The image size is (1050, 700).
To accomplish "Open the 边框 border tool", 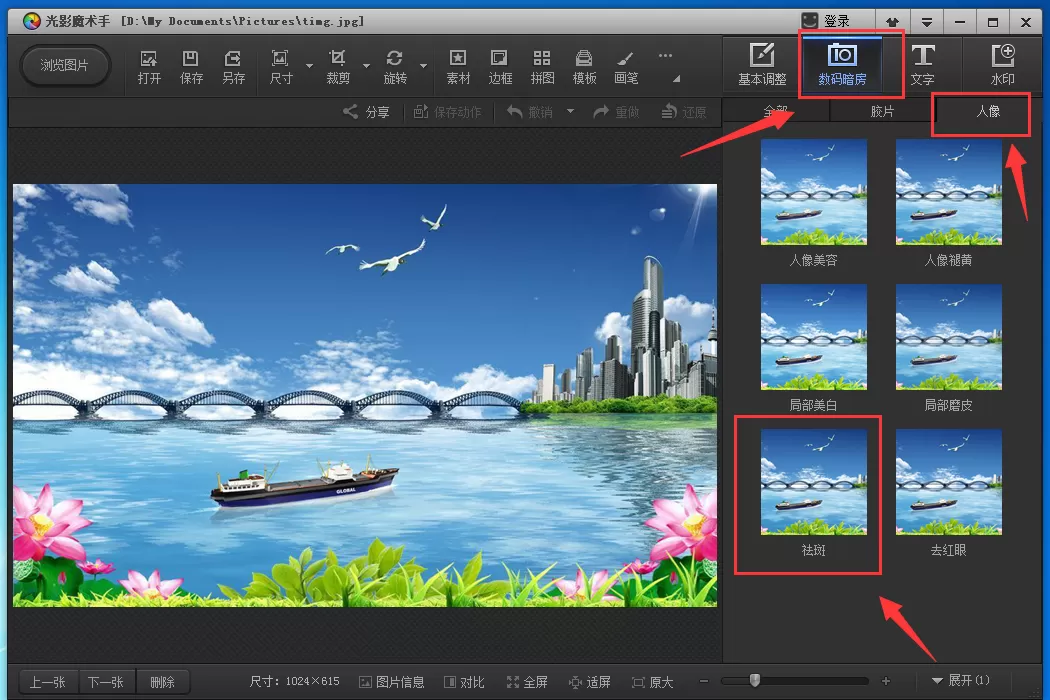I will click(500, 67).
